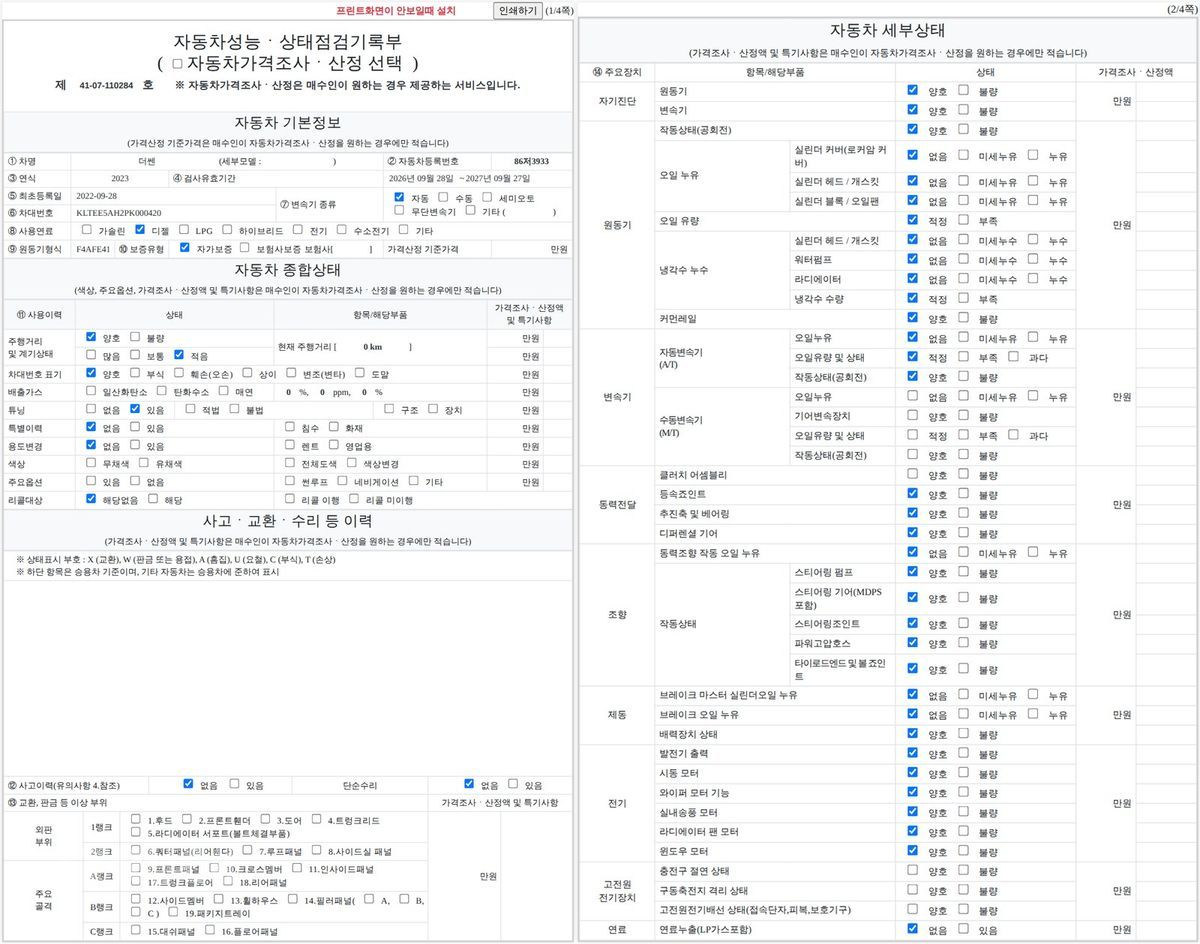Tick the 1.후드 outer panel checkbox
The image size is (1200, 944).
[x=135, y=819]
